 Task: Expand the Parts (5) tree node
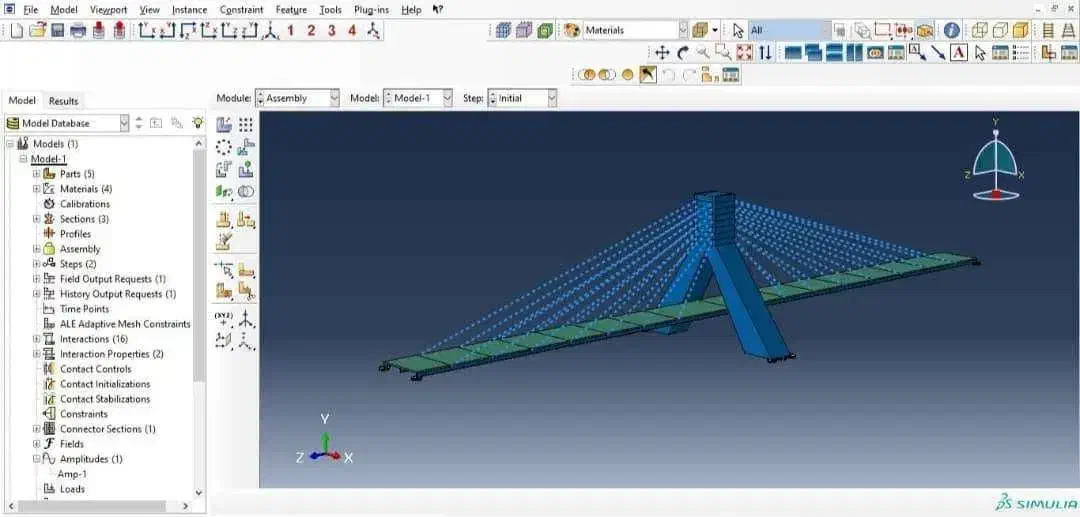coord(36,174)
